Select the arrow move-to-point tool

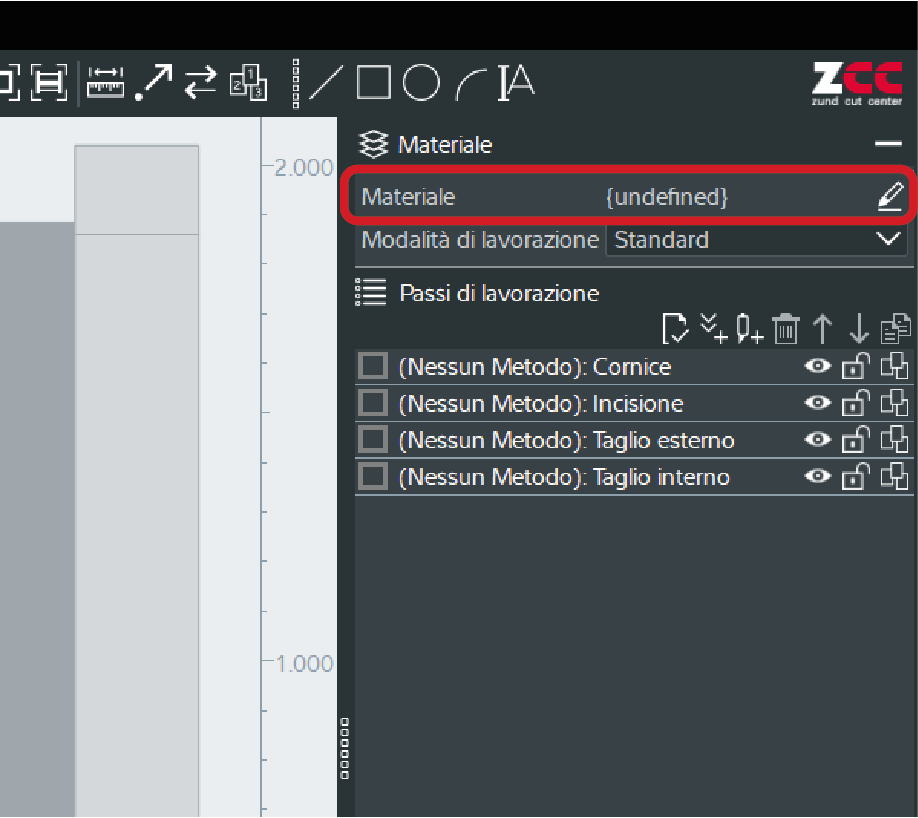[154, 82]
